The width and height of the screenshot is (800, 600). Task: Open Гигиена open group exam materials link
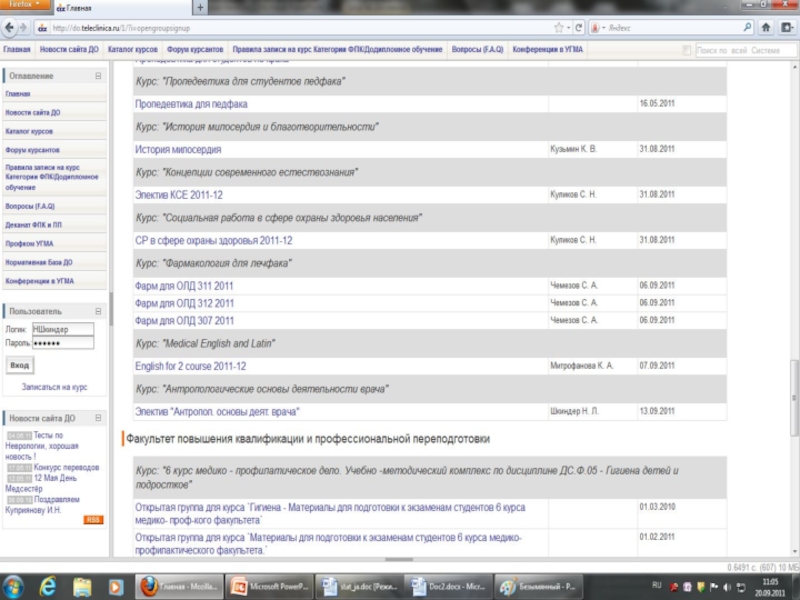330,514
